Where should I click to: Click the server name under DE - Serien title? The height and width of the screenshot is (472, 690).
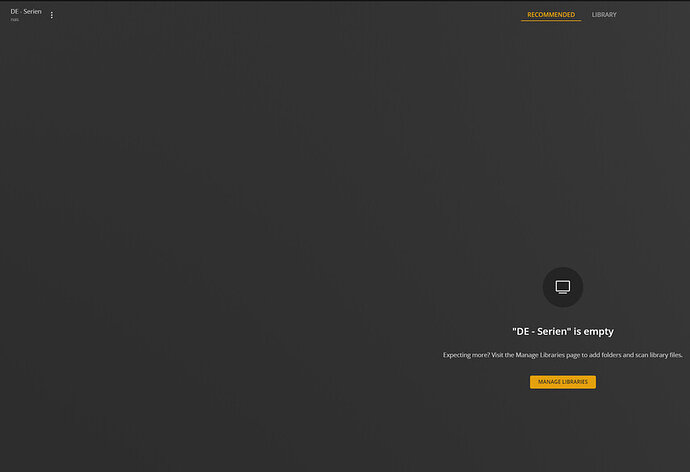coord(15,20)
